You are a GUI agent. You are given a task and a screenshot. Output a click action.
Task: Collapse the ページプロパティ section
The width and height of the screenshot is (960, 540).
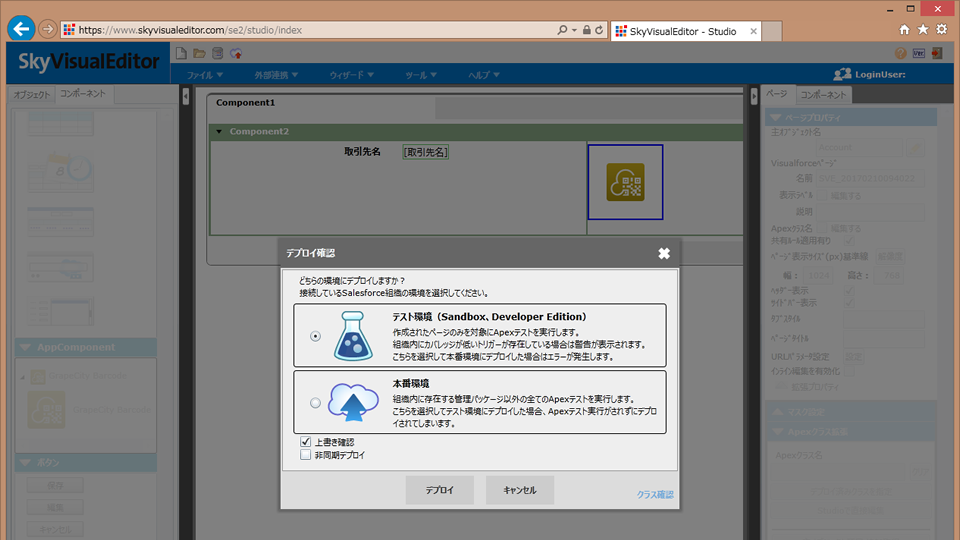[x=776, y=117]
